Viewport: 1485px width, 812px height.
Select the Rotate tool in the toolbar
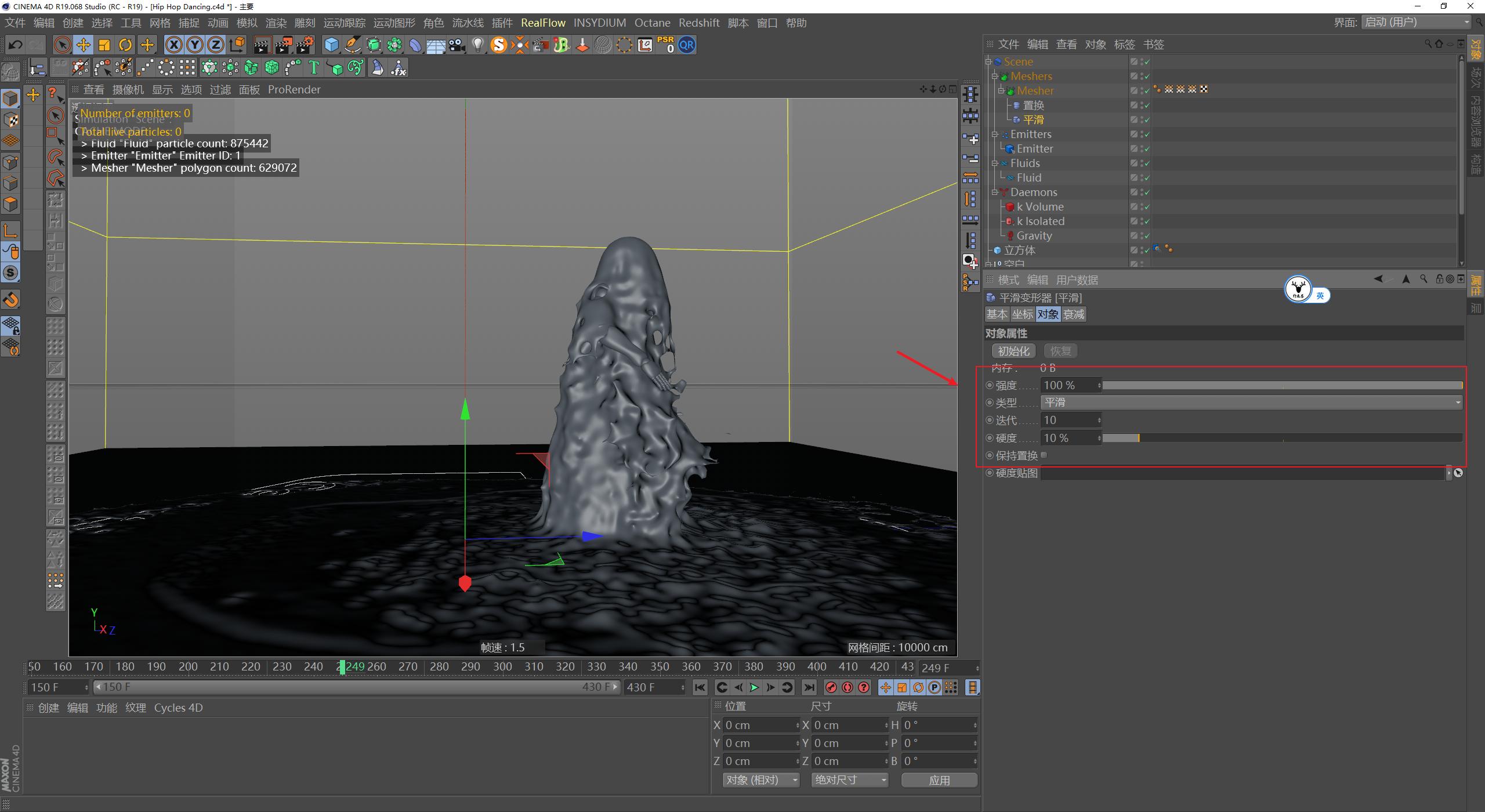[x=126, y=45]
